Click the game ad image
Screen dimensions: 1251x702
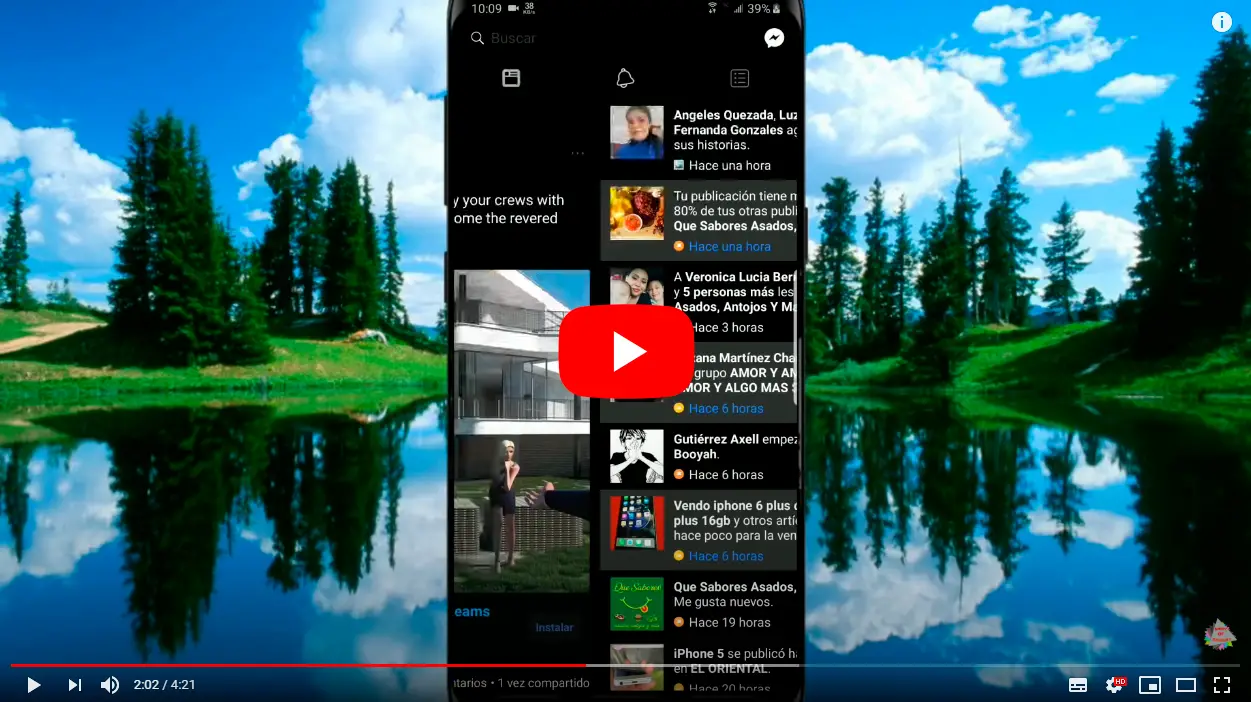pos(521,431)
